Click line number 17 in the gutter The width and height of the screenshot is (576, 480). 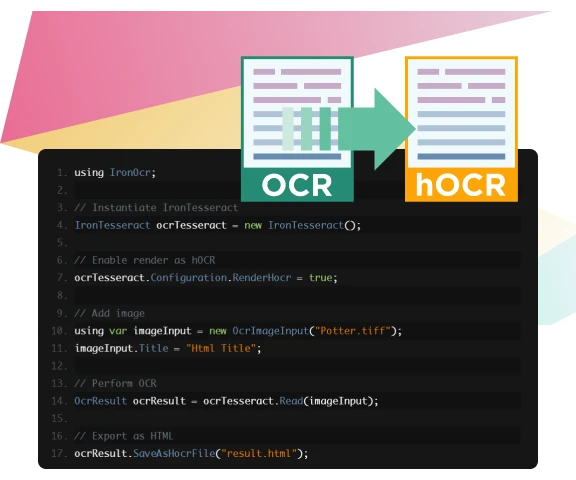pos(59,453)
